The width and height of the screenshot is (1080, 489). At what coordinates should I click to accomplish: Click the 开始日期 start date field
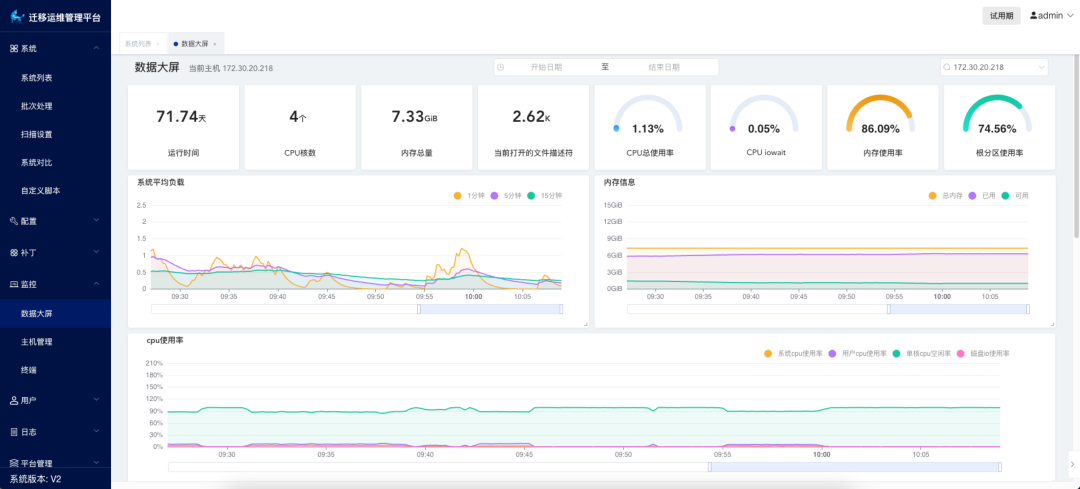[546, 67]
